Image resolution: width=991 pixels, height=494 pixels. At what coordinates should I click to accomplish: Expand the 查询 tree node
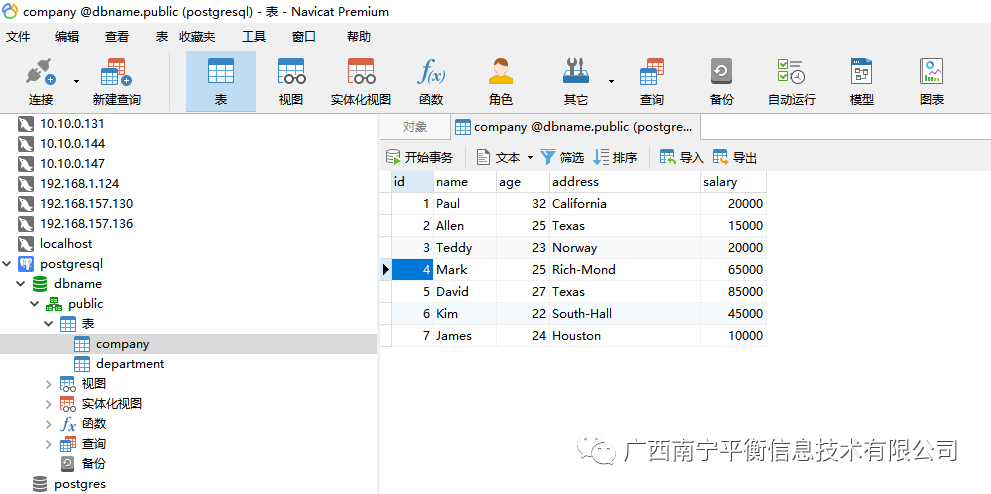49,444
